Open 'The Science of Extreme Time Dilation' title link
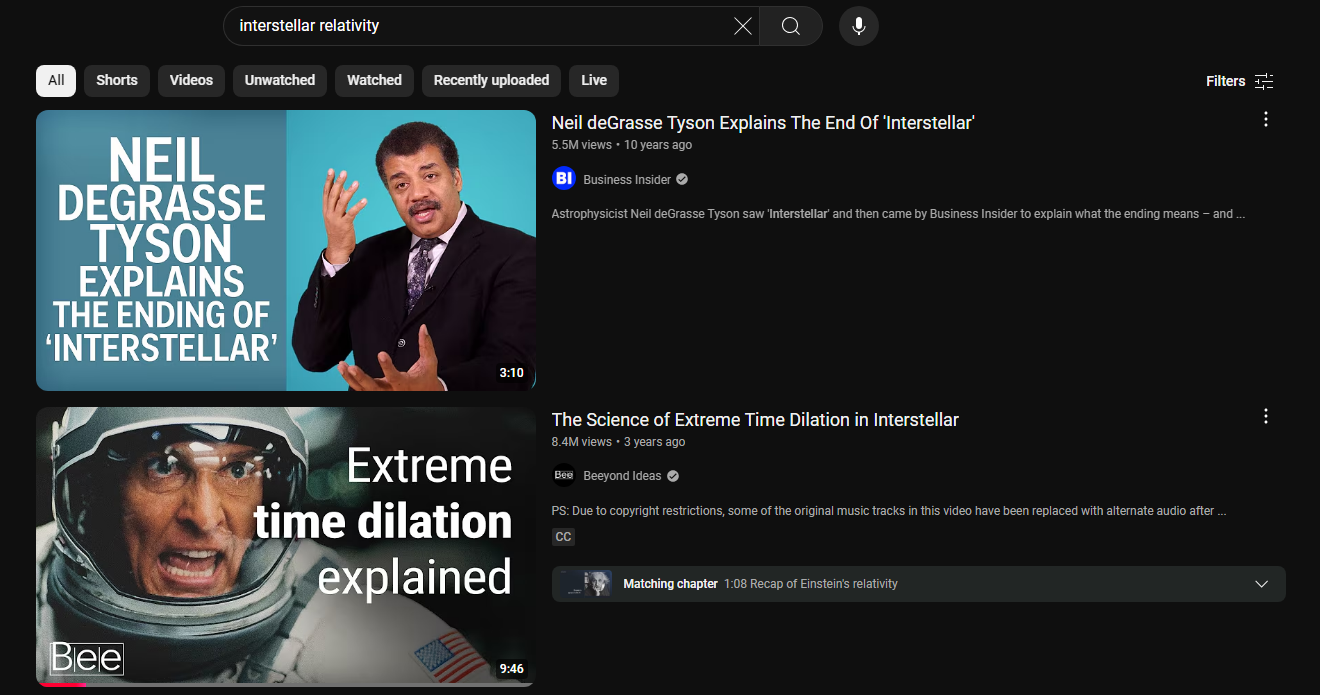The image size is (1320, 695). [x=755, y=420]
